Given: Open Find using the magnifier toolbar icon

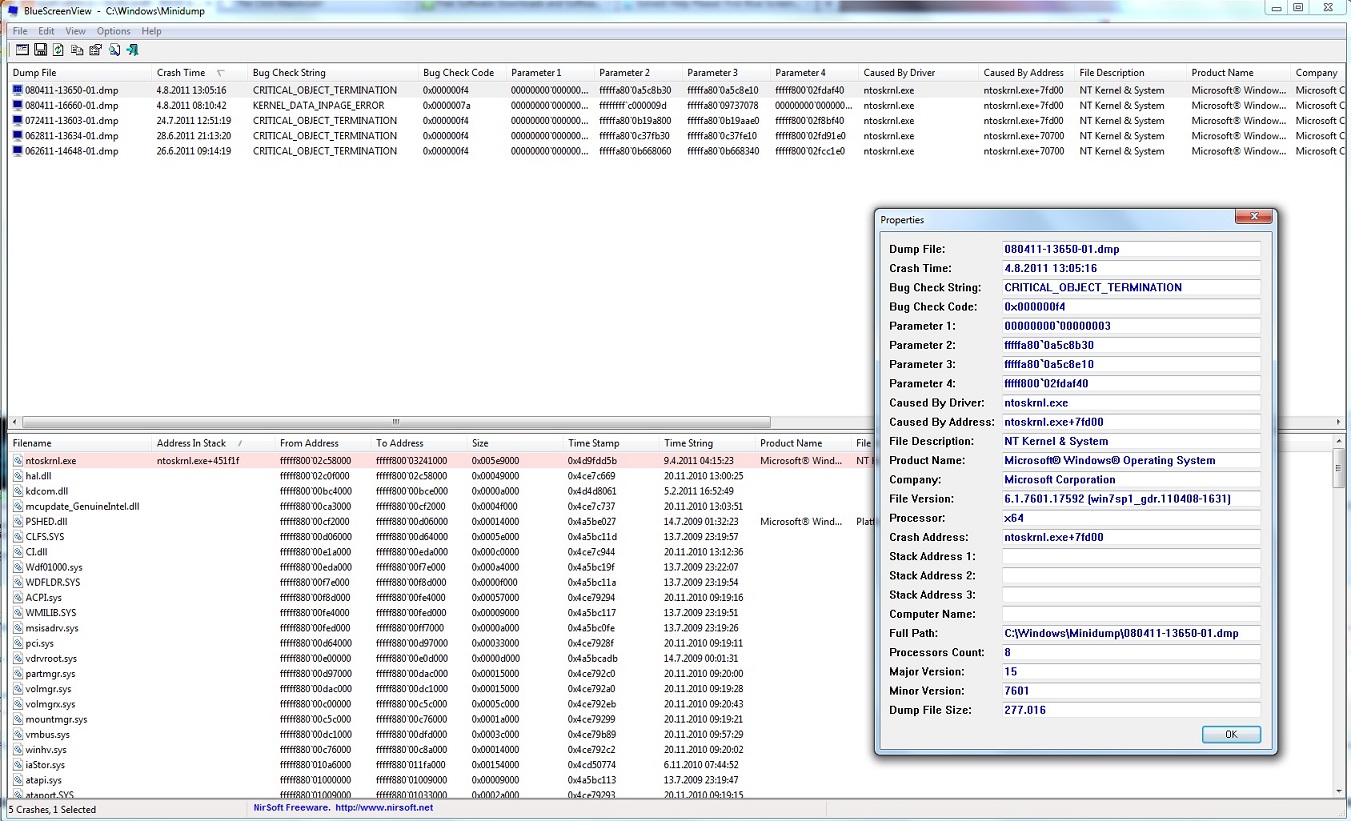Looking at the screenshot, I should 114,49.
